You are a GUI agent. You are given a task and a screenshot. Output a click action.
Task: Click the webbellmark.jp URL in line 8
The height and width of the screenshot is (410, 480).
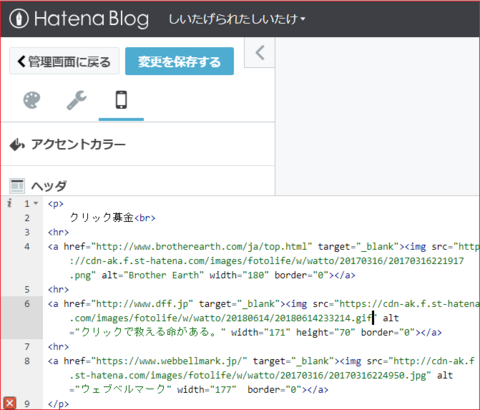tap(169, 361)
